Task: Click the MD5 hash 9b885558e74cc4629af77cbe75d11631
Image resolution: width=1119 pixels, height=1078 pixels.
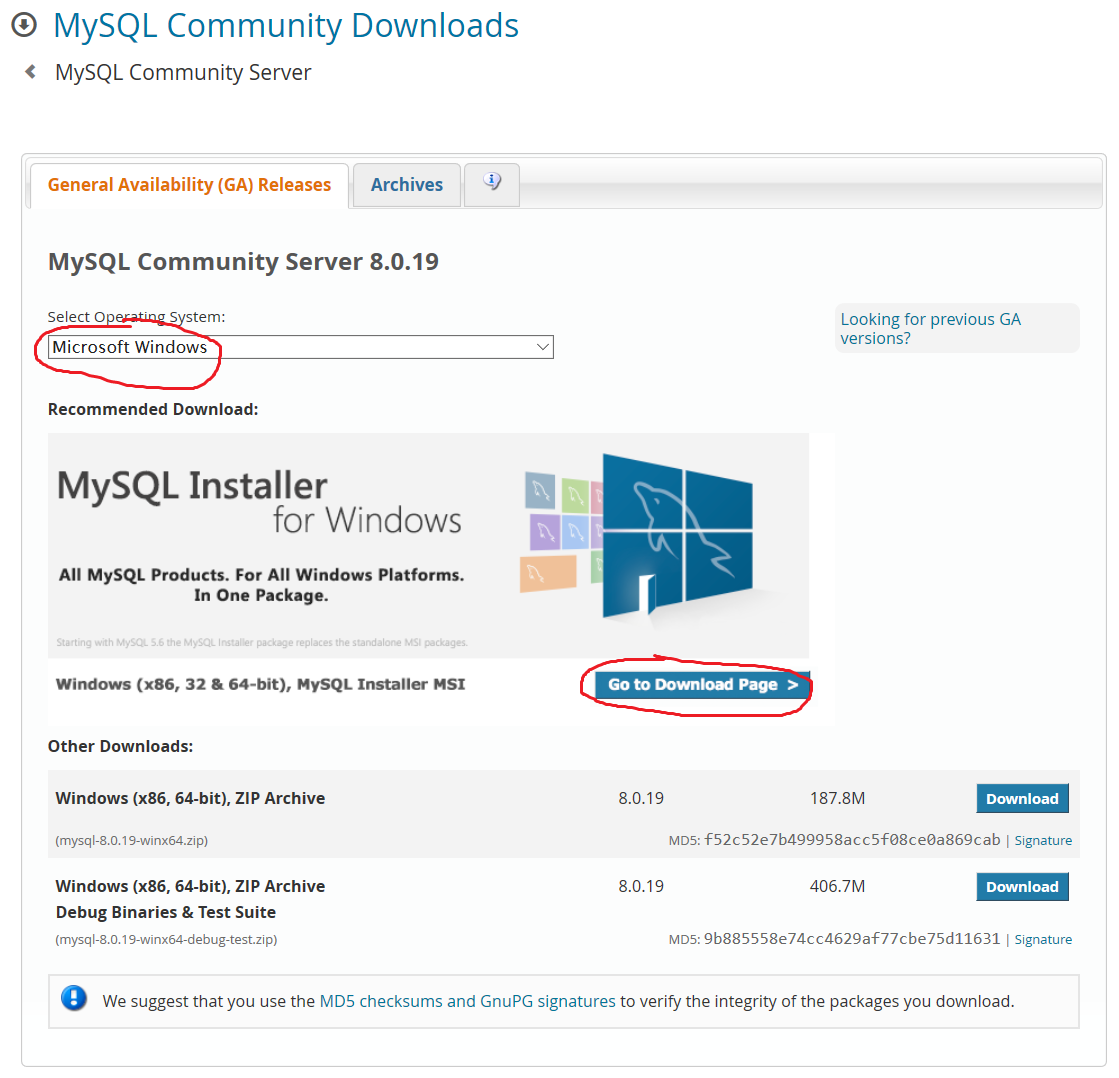Action: (x=852, y=939)
